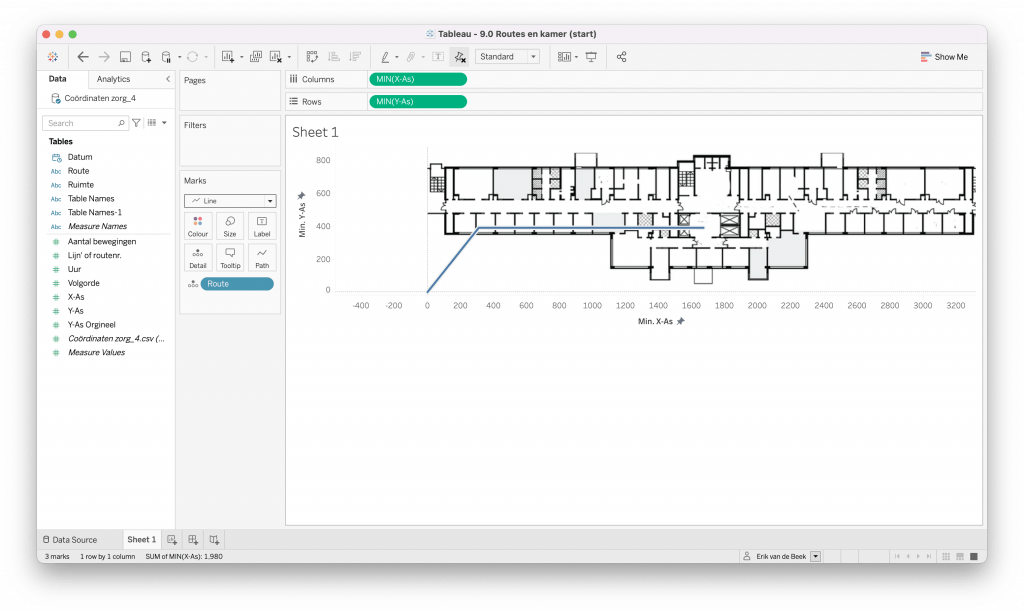Collapse the Data pane with the arrow
This screenshot has width=1024, height=612.
tap(167, 79)
